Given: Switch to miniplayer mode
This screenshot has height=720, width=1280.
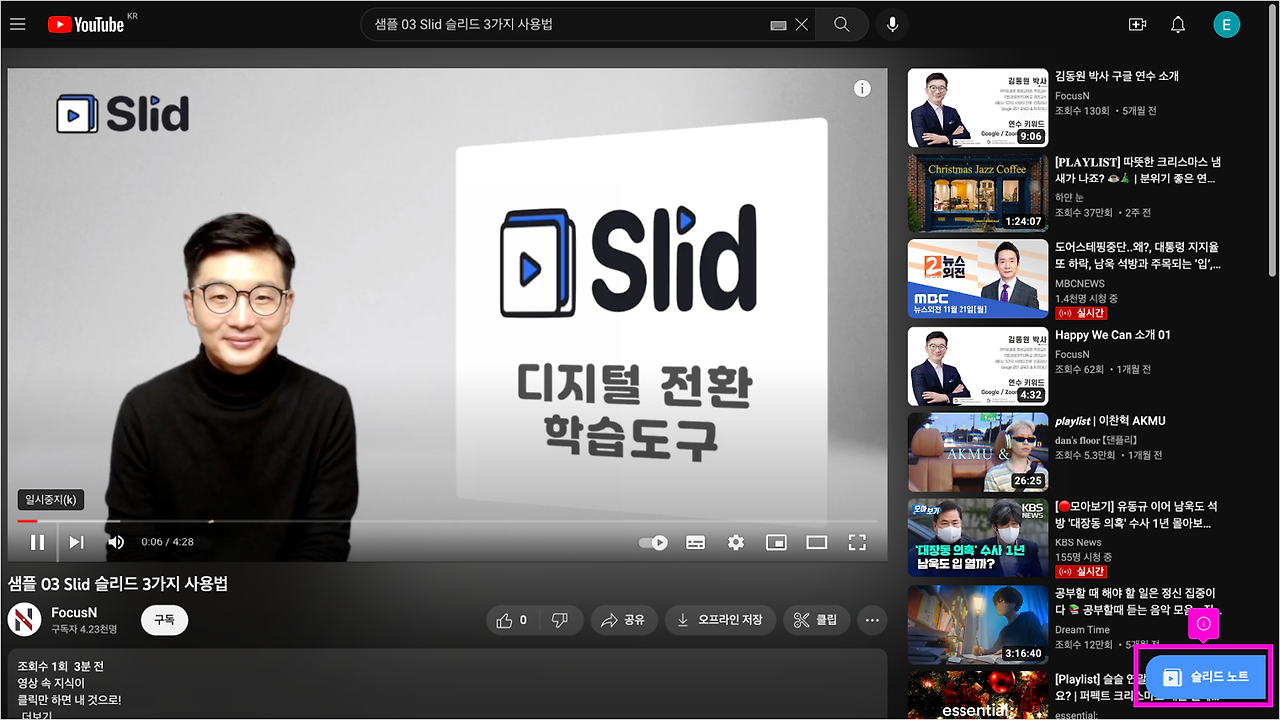Looking at the screenshot, I should click(776, 541).
